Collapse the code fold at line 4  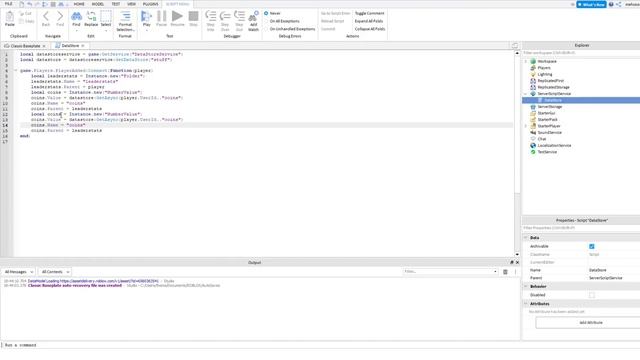(16, 71)
